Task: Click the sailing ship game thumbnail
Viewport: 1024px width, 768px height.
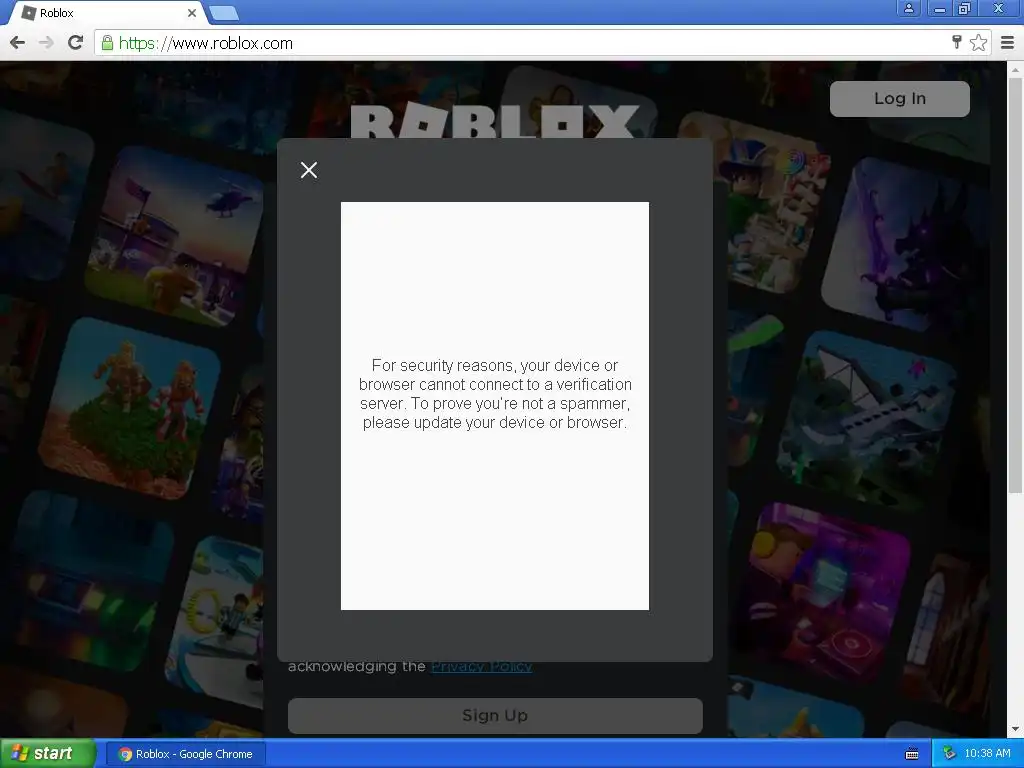Action: click(x=867, y=419)
